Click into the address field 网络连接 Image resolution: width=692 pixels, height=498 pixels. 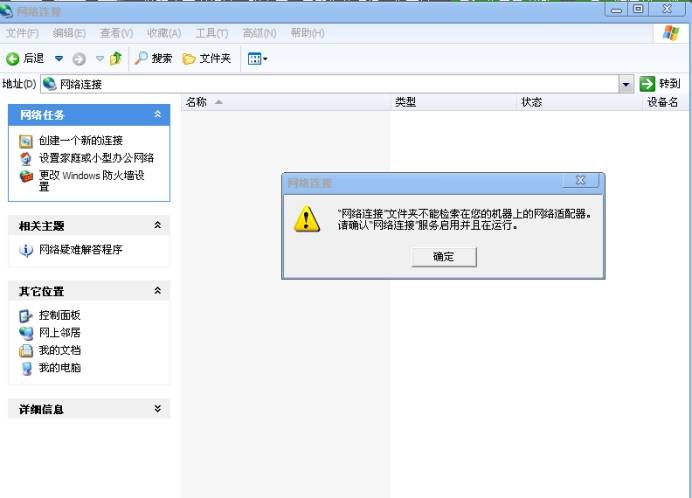click(x=329, y=84)
